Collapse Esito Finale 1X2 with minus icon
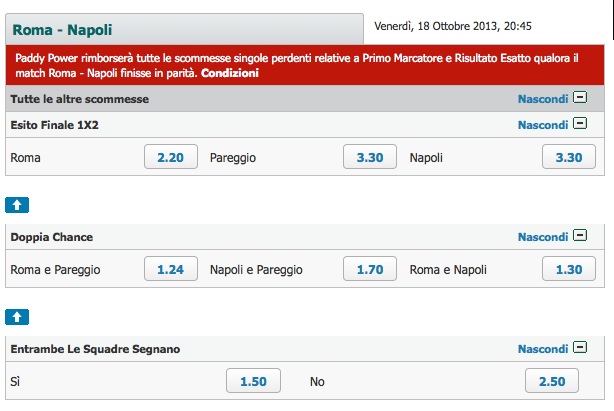 pyautogui.click(x=580, y=123)
